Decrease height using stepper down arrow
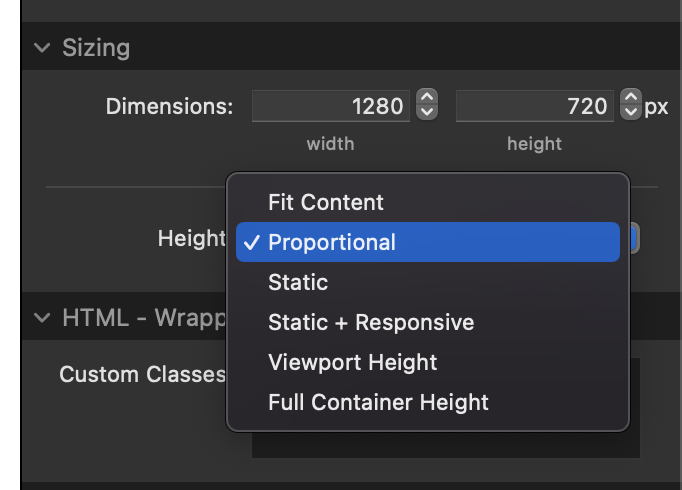 coord(631,112)
